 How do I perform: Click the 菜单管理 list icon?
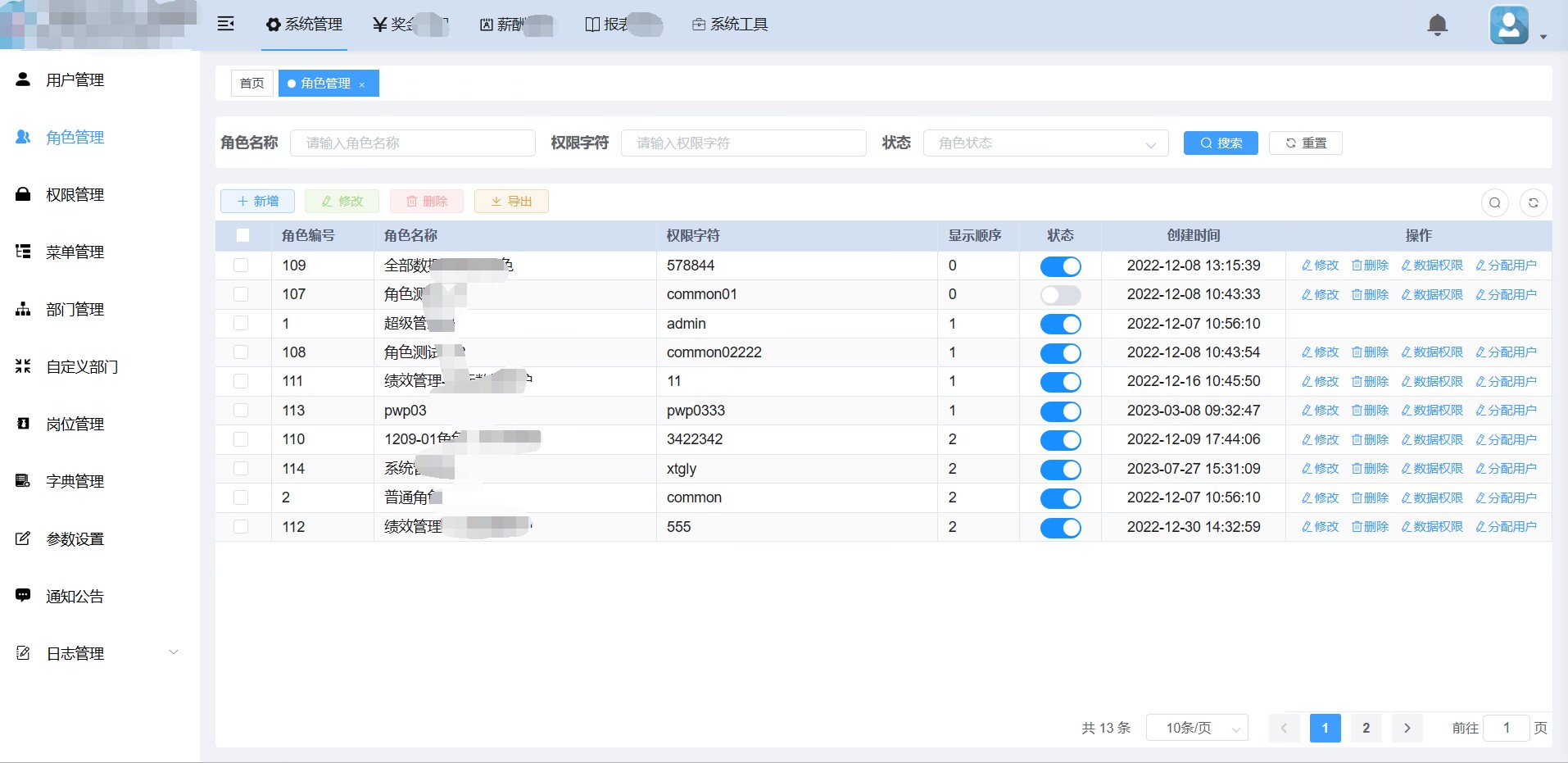[23, 252]
